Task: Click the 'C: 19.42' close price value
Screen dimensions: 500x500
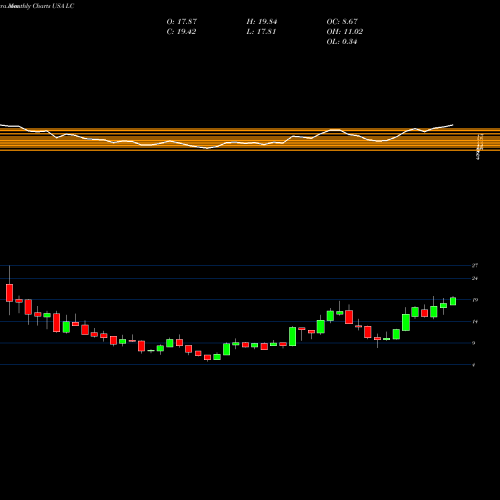Action: coord(181,32)
